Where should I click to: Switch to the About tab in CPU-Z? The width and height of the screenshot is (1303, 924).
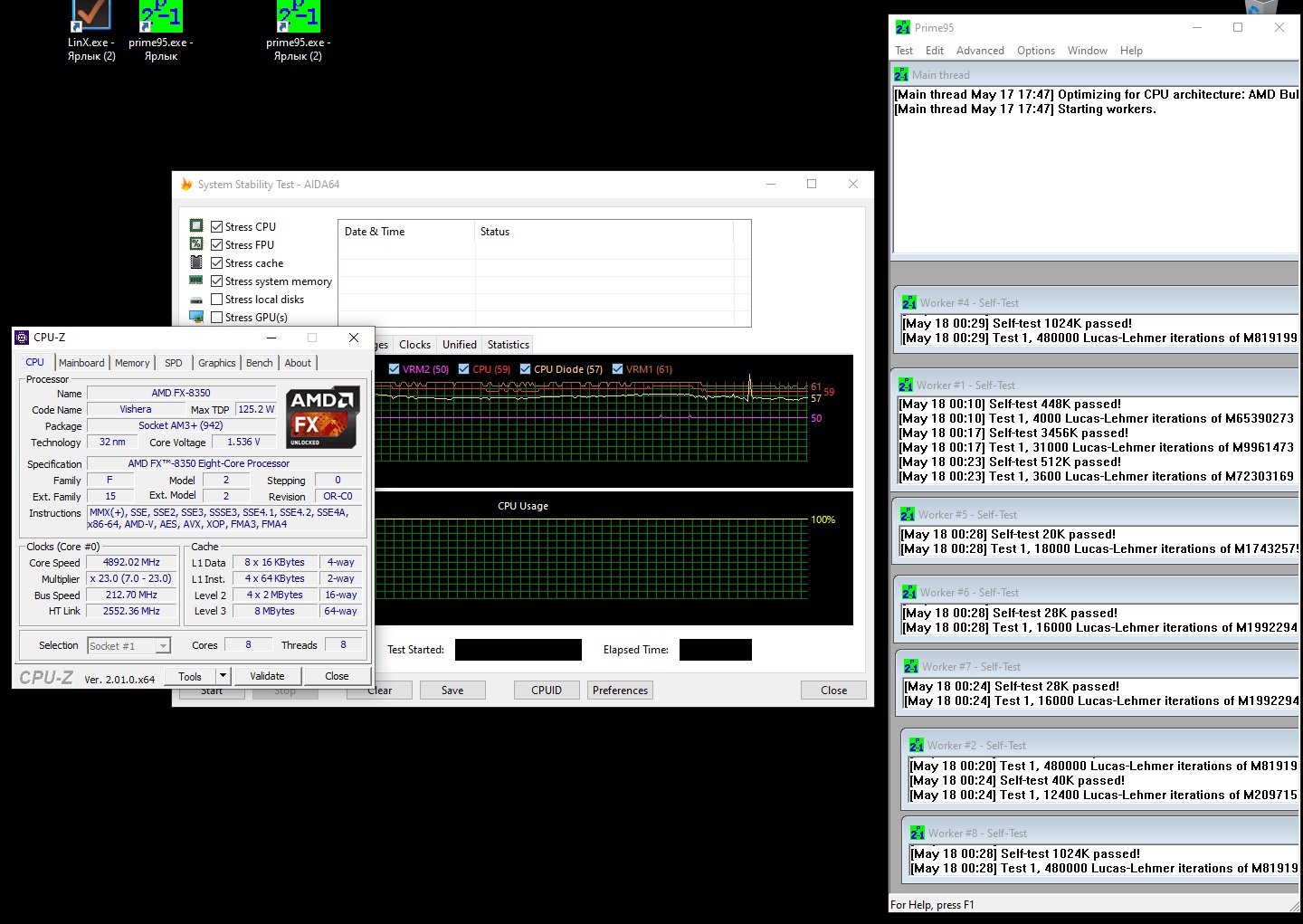298,363
